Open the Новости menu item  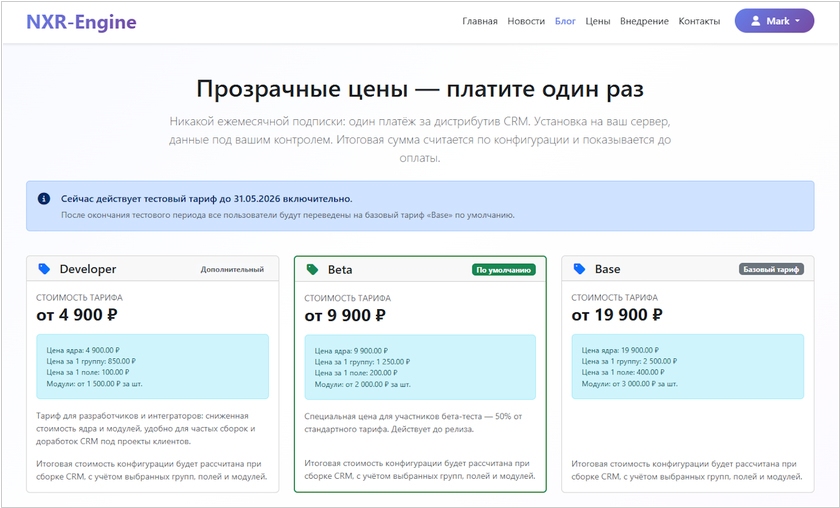(526, 21)
